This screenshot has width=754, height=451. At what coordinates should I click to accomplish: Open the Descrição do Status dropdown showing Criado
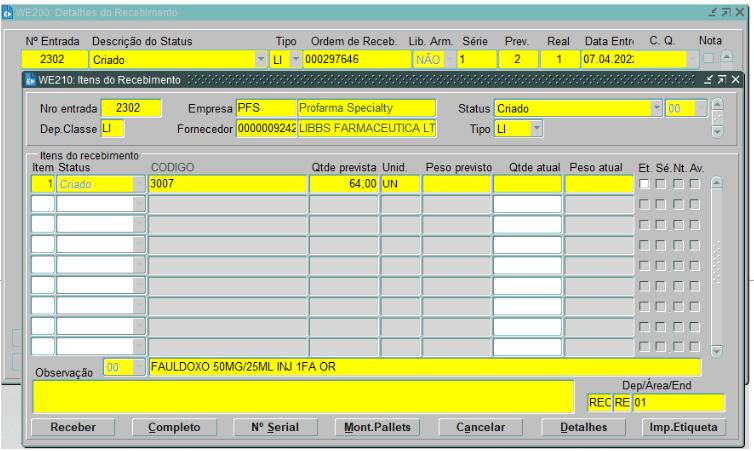coord(261,60)
